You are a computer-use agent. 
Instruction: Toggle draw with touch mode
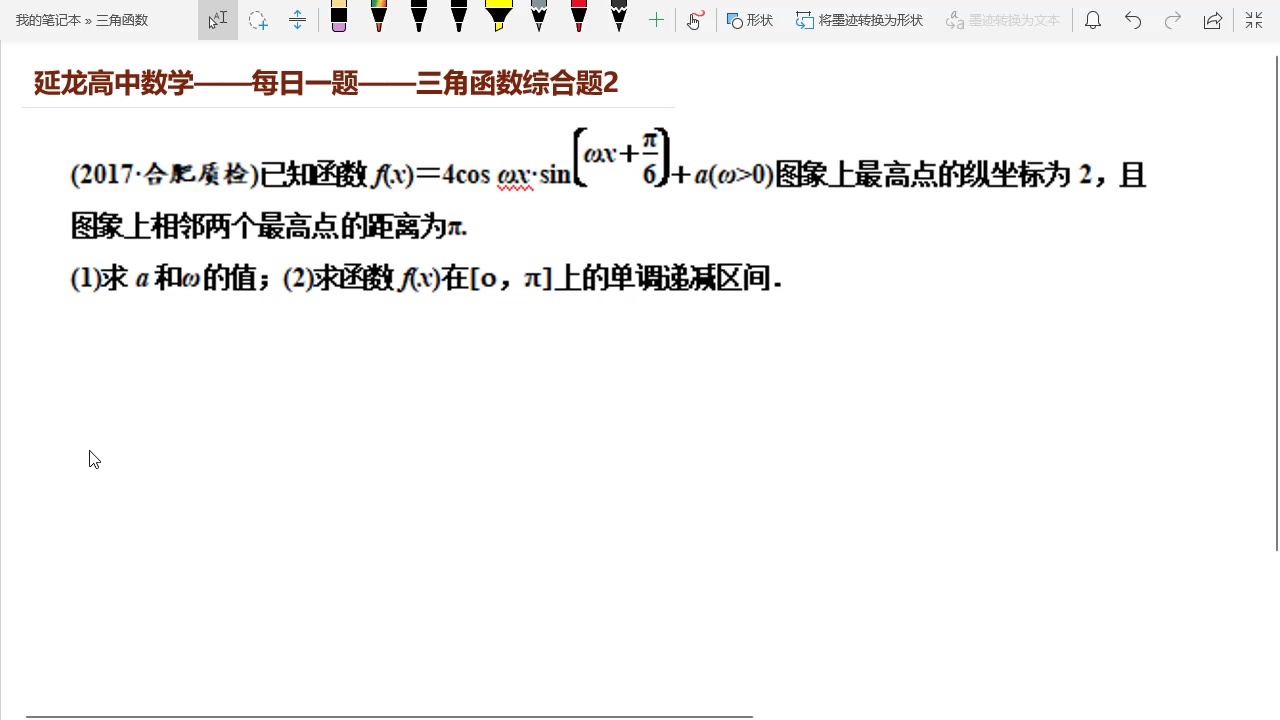pyautogui.click(x=696, y=20)
